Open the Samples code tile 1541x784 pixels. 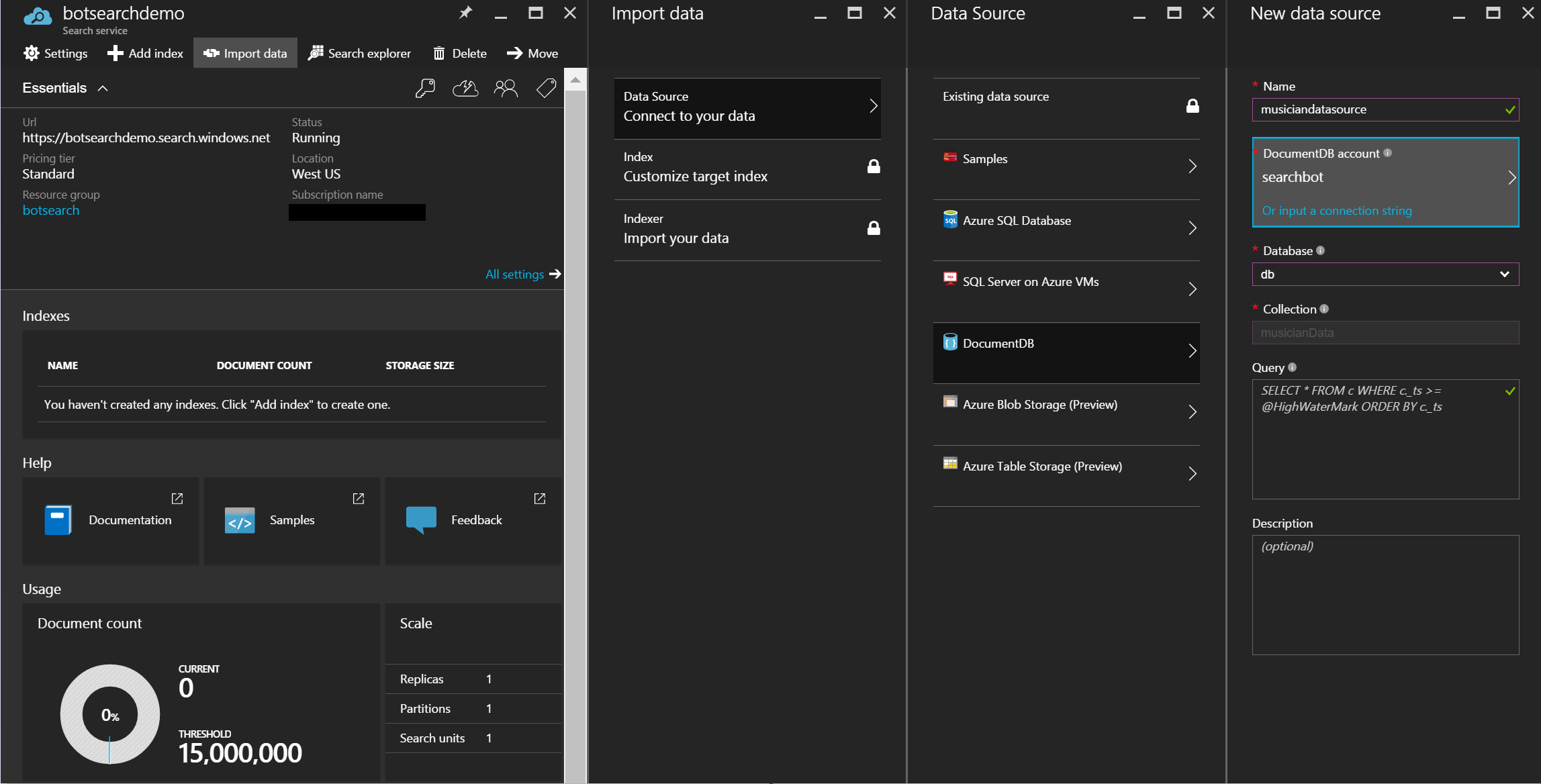pyautogui.click(x=292, y=520)
